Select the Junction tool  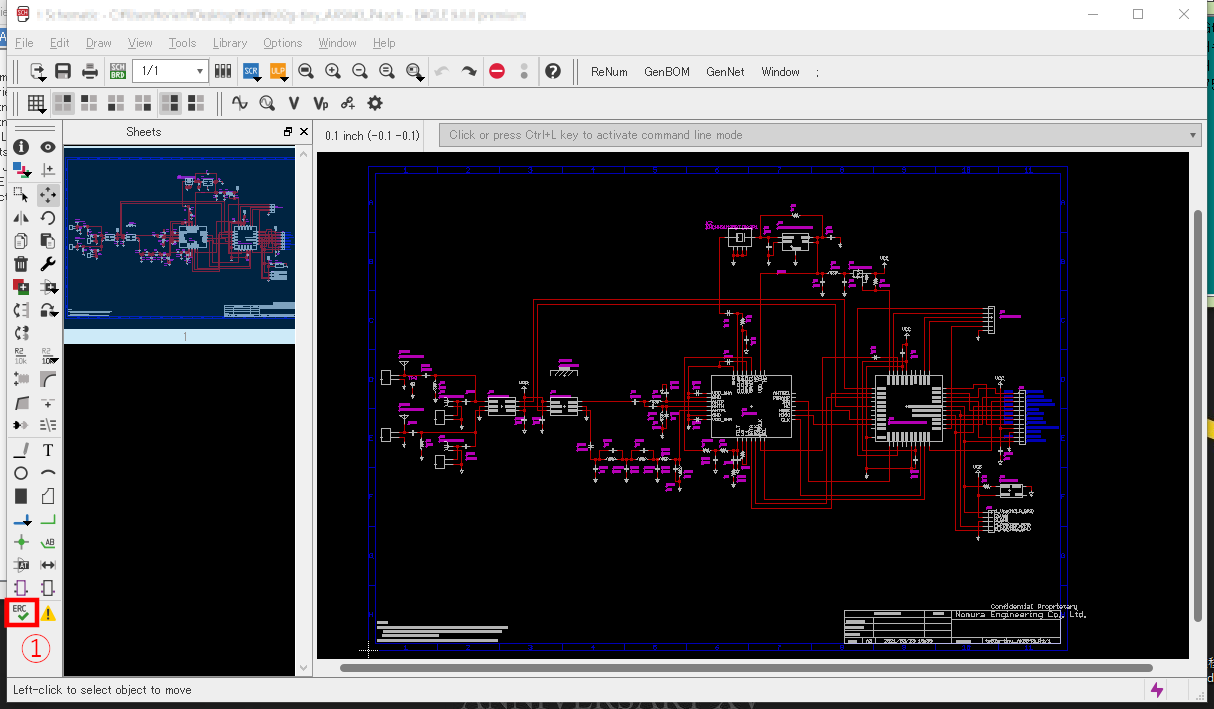pyautogui.click(x=21, y=542)
